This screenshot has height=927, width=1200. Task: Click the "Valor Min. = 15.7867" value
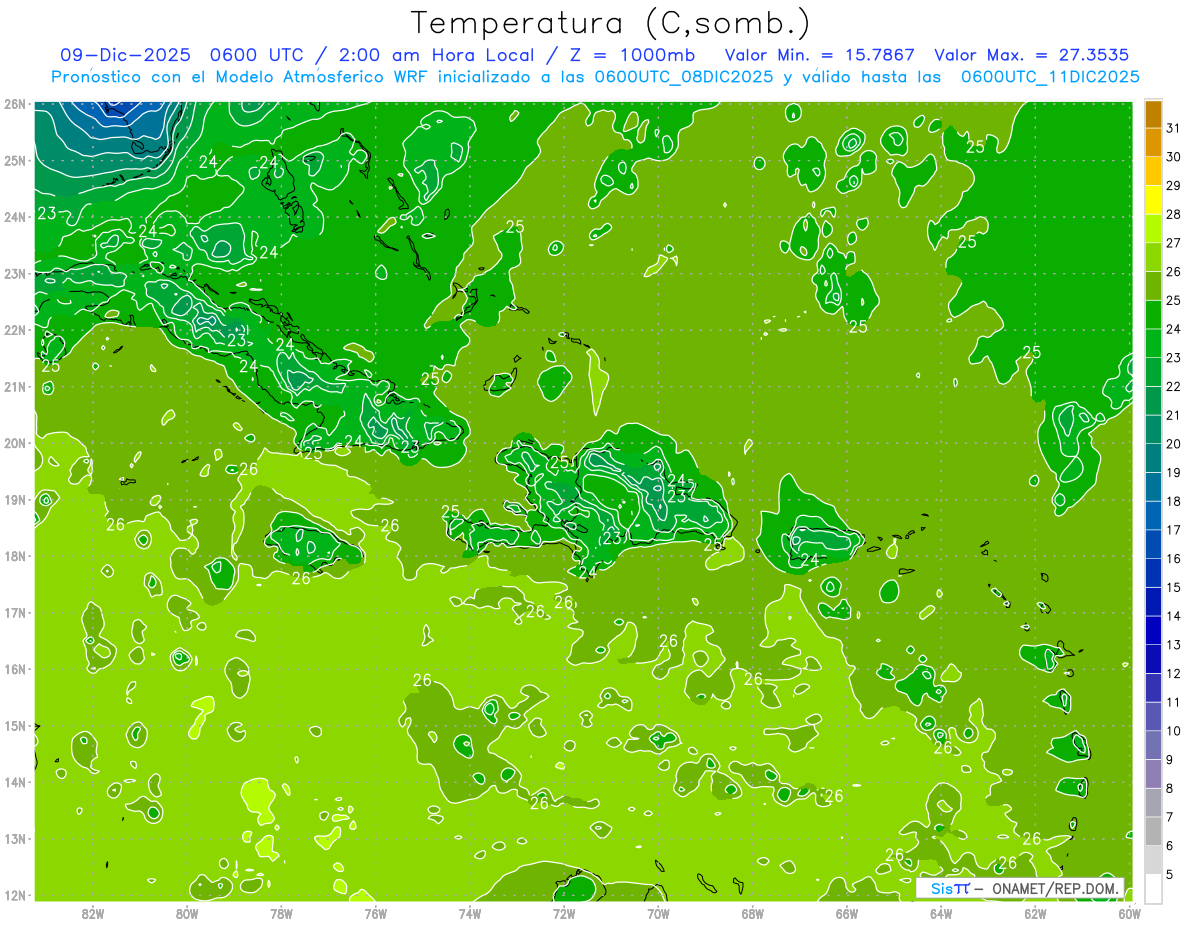click(x=820, y=55)
